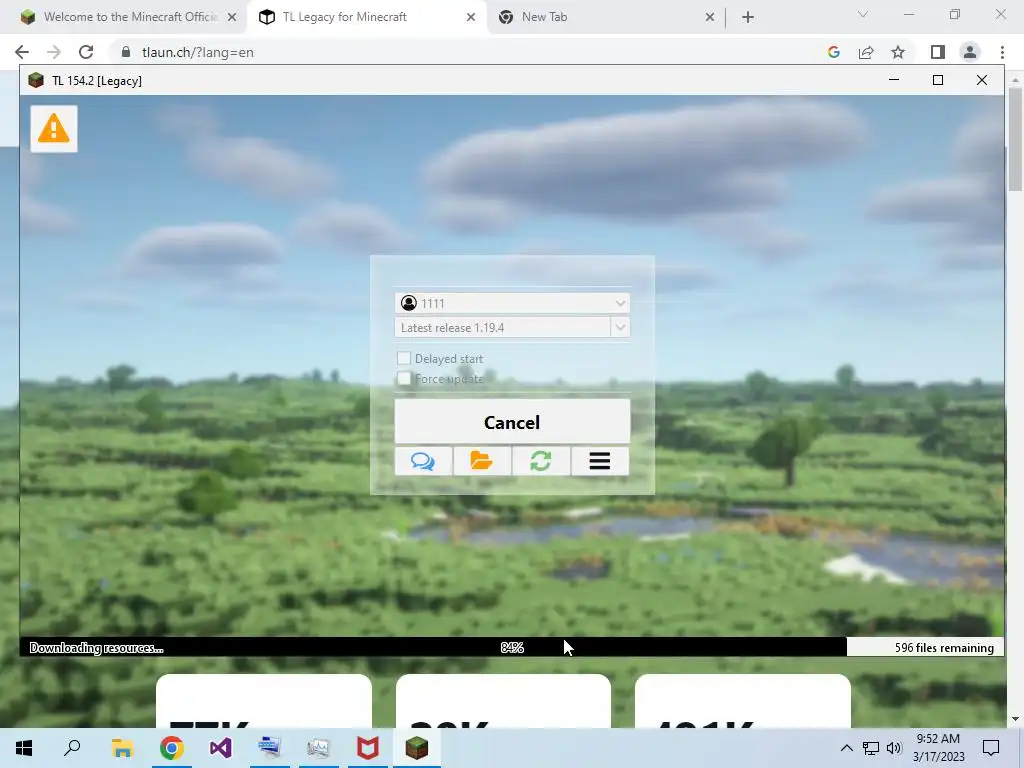Open a new browser tab

point(748,17)
